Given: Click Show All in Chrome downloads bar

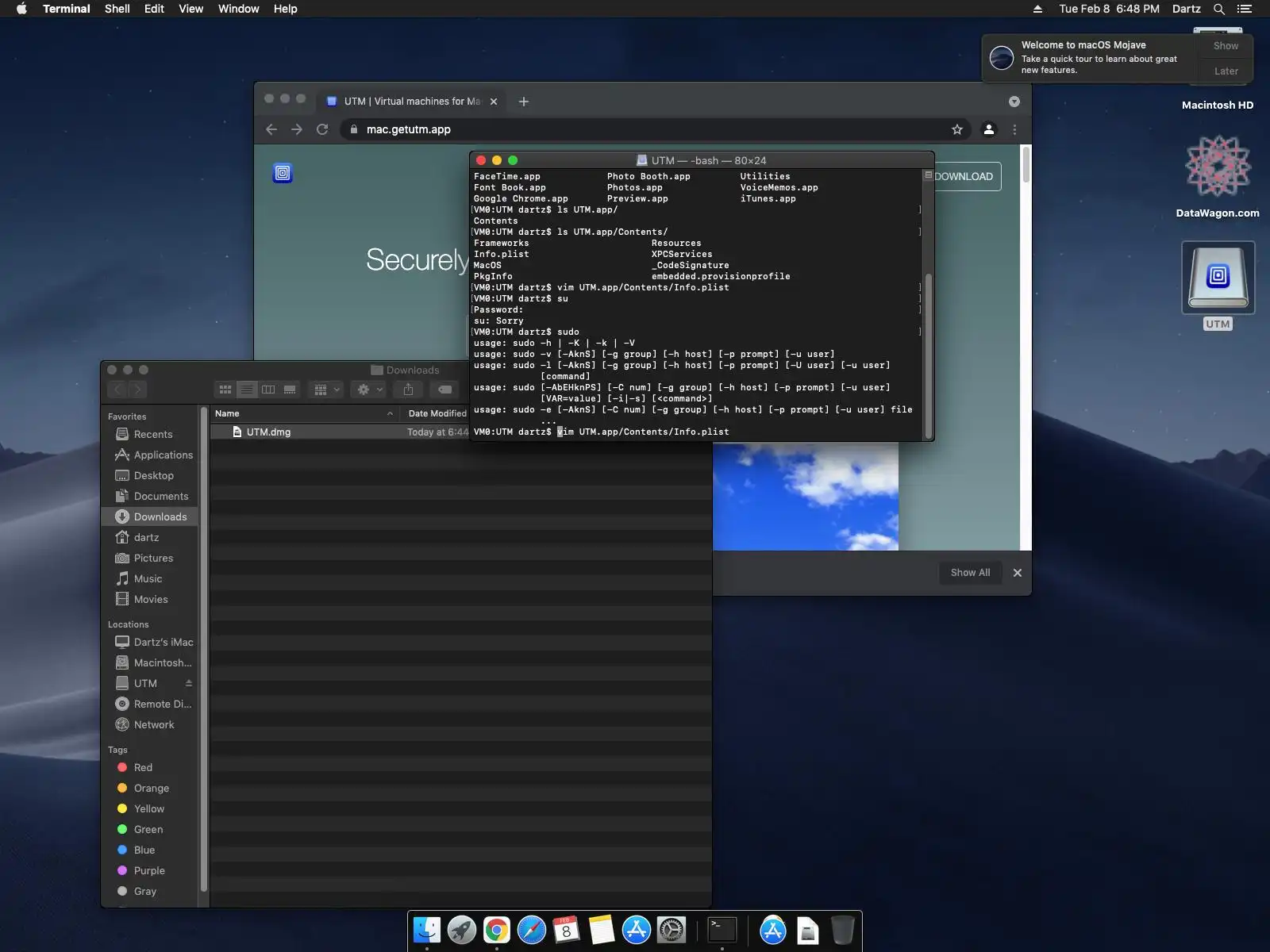Looking at the screenshot, I should click(x=970, y=573).
